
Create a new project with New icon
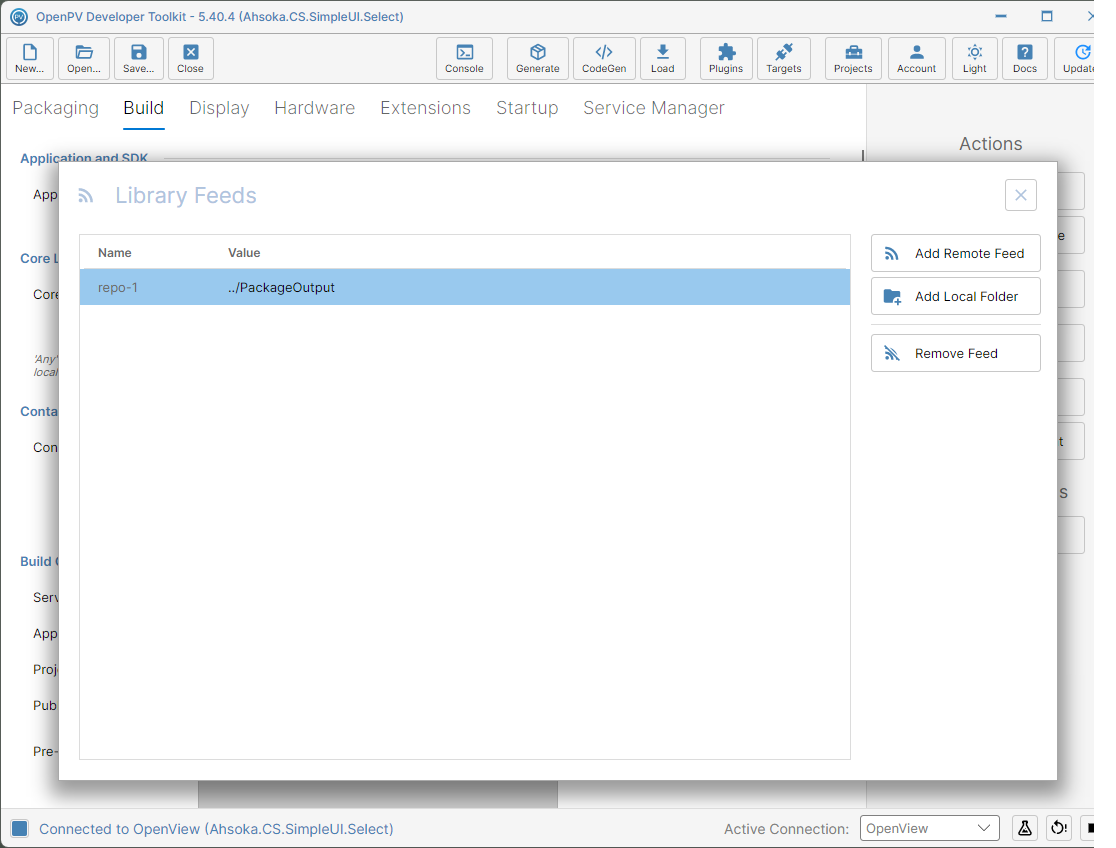tap(30, 58)
